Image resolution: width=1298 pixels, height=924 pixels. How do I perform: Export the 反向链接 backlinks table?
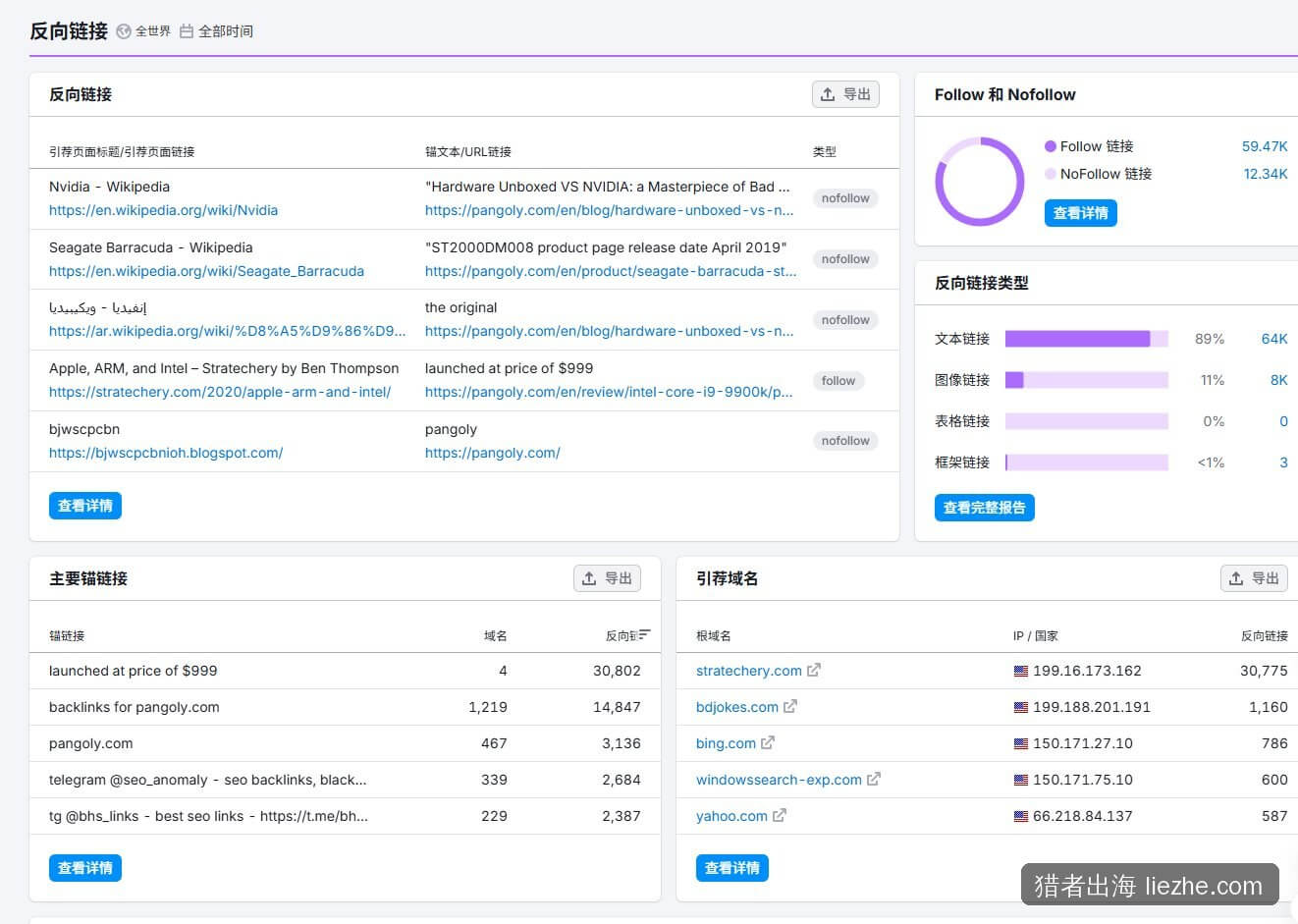[x=845, y=94]
